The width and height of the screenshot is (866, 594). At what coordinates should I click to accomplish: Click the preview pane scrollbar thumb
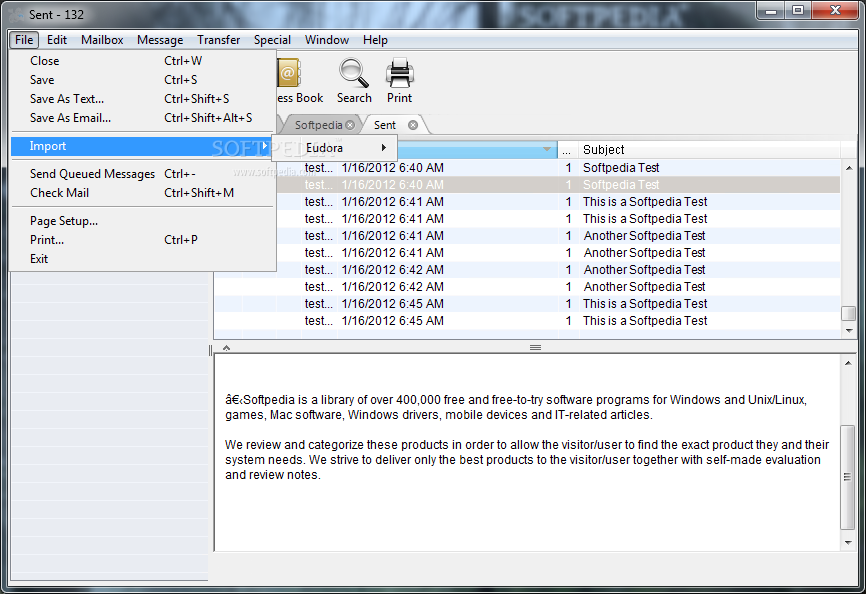click(848, 478)
